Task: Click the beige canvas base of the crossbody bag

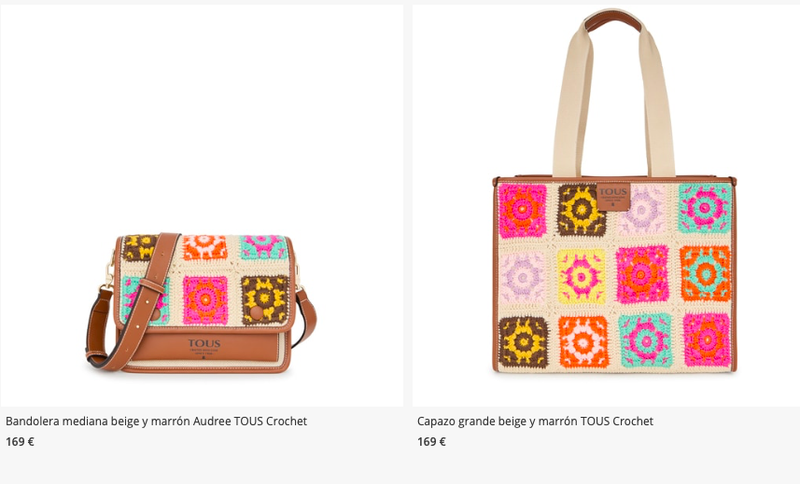Action: [x=202, y=363]
